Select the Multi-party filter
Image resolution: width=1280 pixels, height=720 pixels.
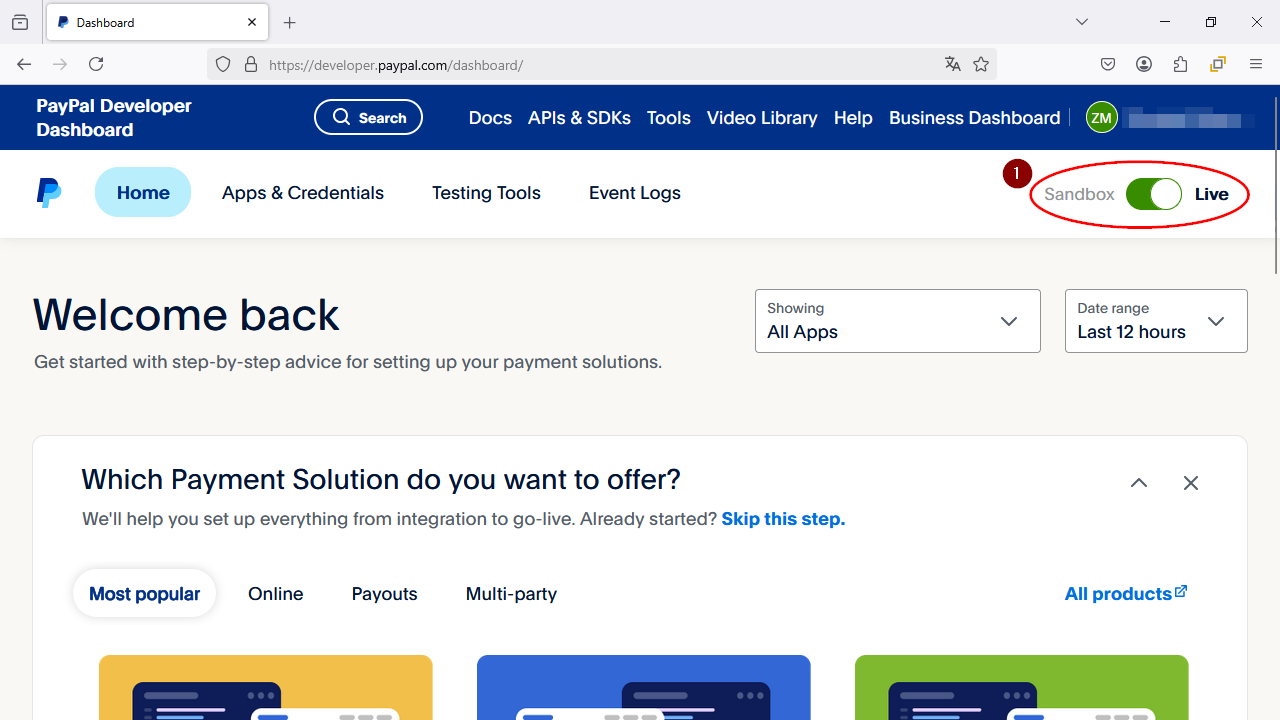(511, 594)
